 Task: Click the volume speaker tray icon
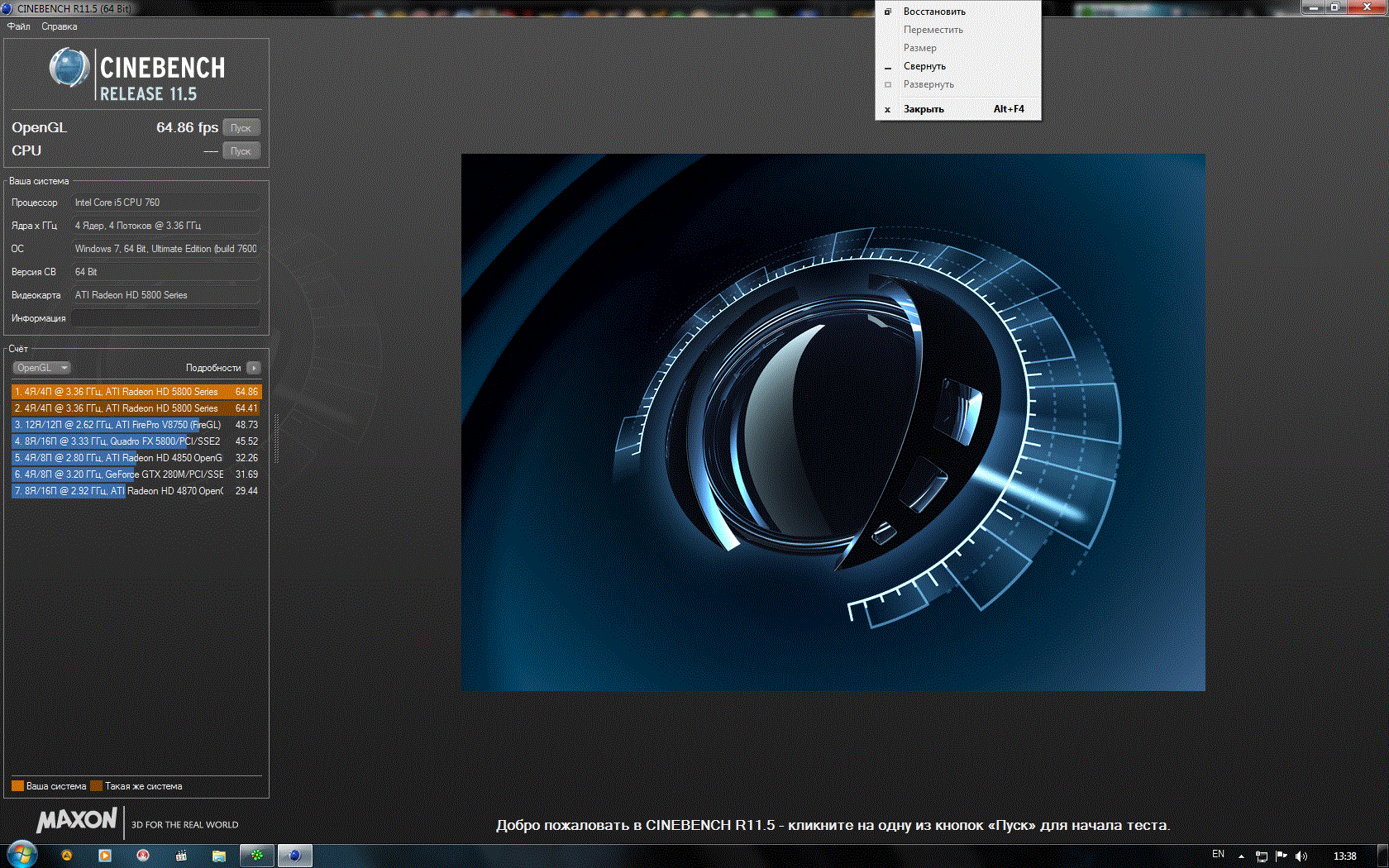pos(1301,856)
